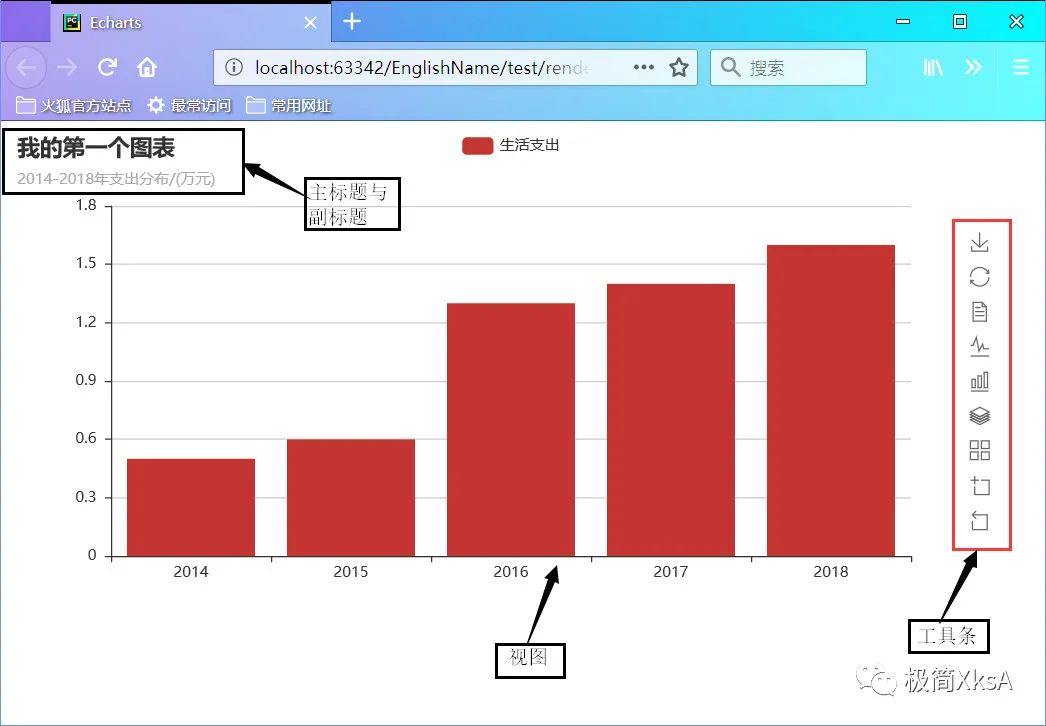1046x726 pixels.
Task: Activate the data zoom selection icon
Action: pos(979,486)
